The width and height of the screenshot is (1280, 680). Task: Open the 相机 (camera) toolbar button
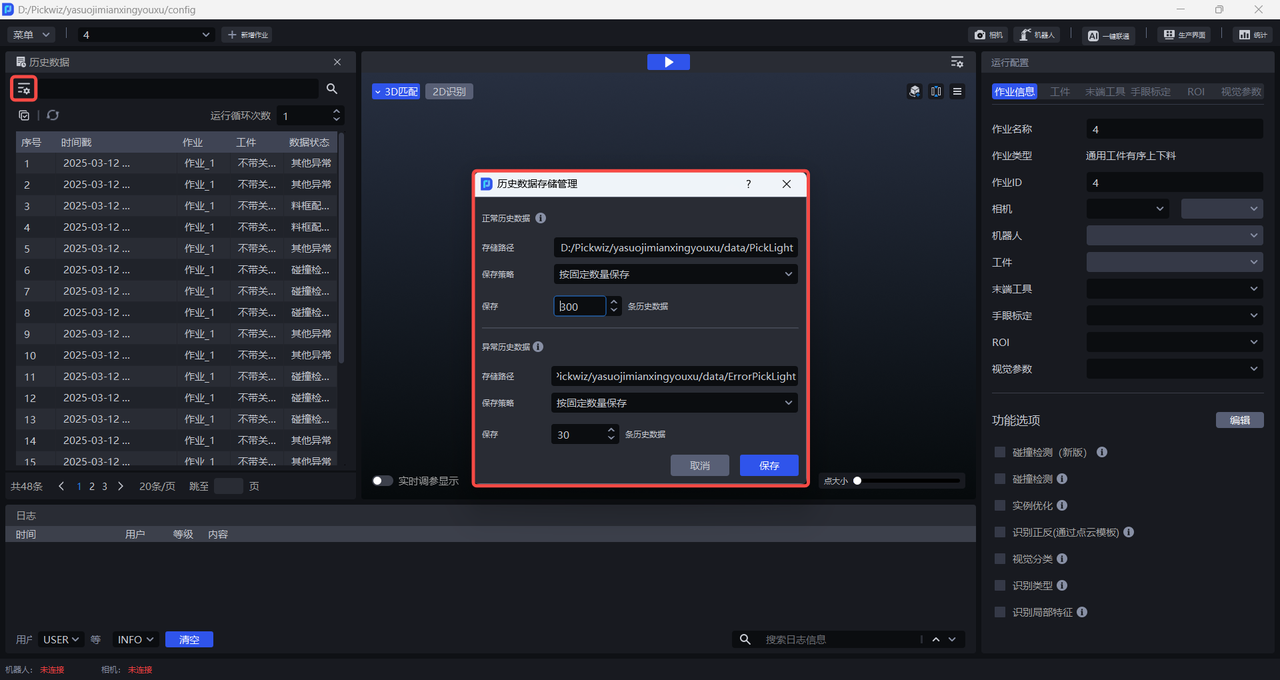pyautogui.click(x=988, y=35)
